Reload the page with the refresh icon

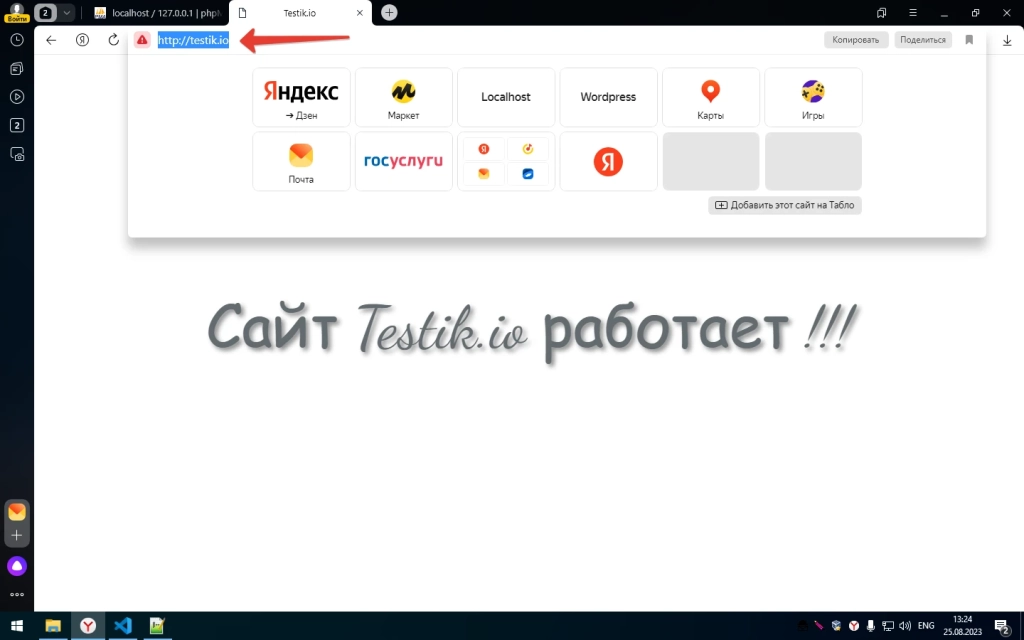click(113, 40)
